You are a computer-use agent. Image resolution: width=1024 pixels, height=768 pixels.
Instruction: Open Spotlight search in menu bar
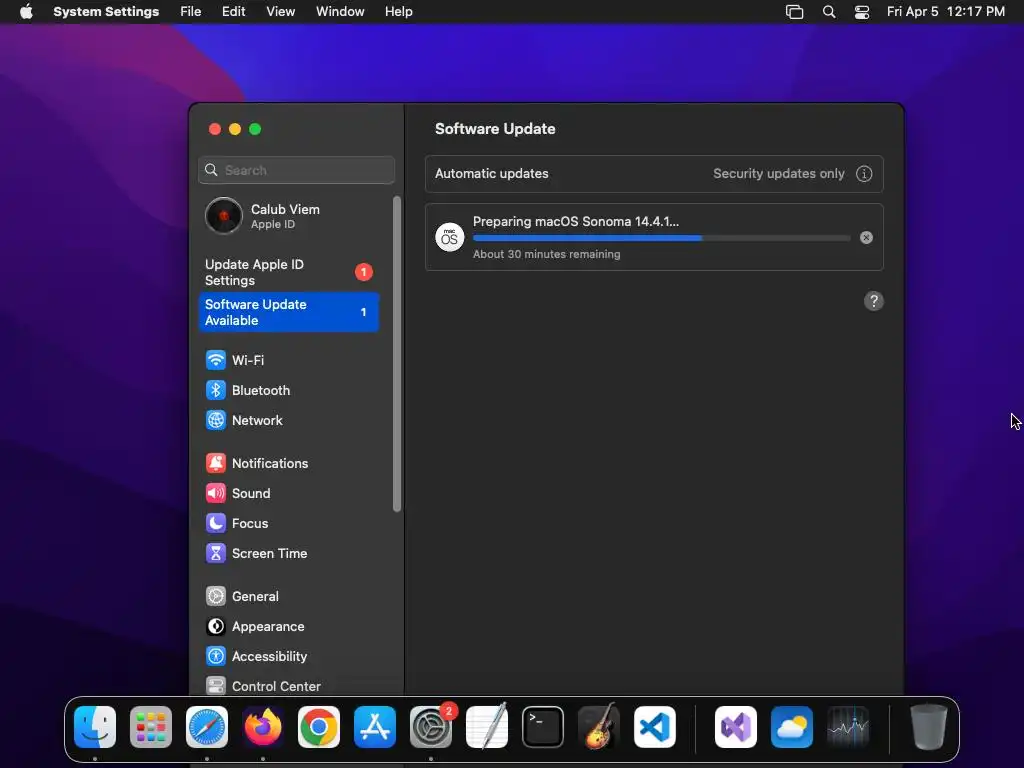click(x=829, y=12)
